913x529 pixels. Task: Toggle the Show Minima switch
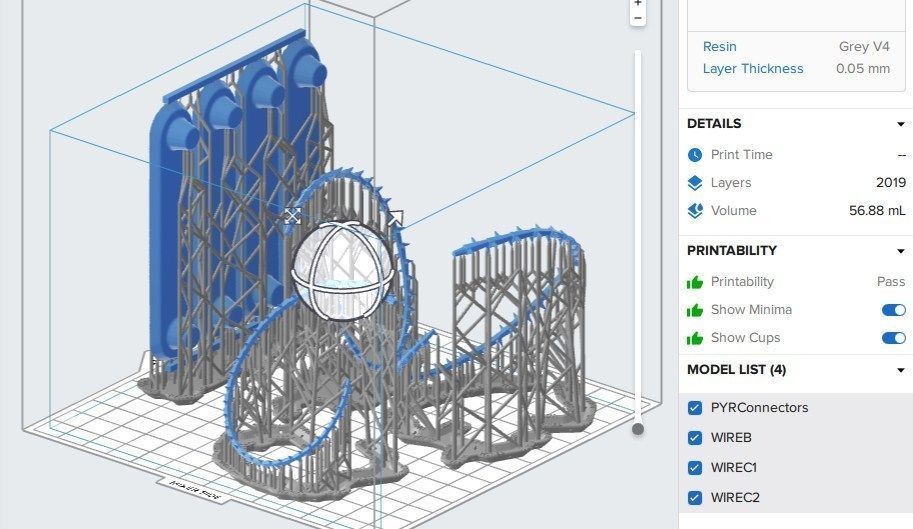tap(894, 310)
